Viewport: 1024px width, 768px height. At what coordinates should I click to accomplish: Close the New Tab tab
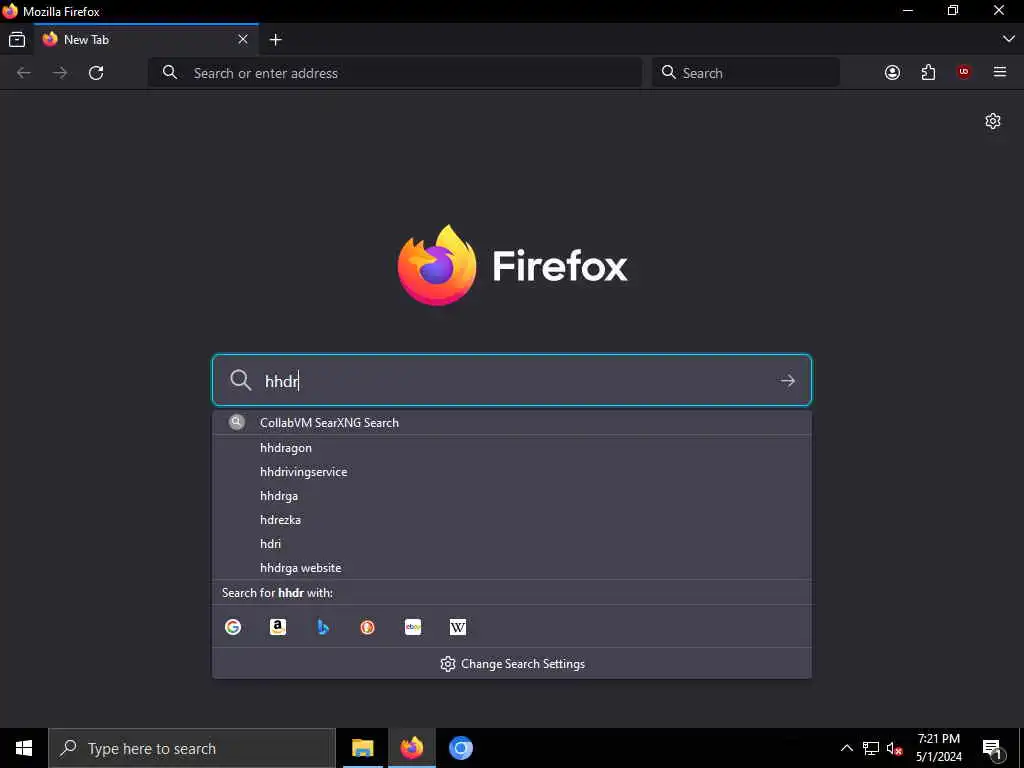pos(243,40)
